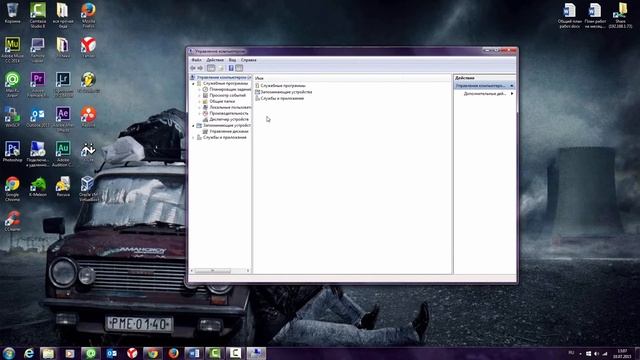Viewport: 640px width, 360px height.
Task: Open Outlook 2013 desktop shortcut
Action: 38,117
